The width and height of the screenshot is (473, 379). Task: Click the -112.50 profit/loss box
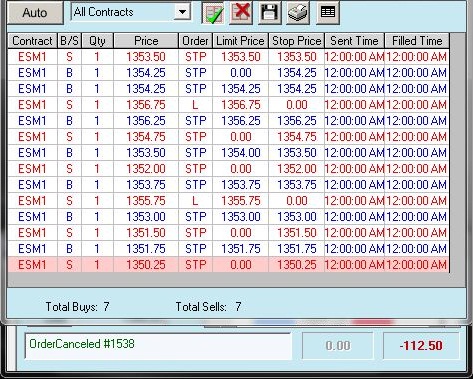[421, 346]
